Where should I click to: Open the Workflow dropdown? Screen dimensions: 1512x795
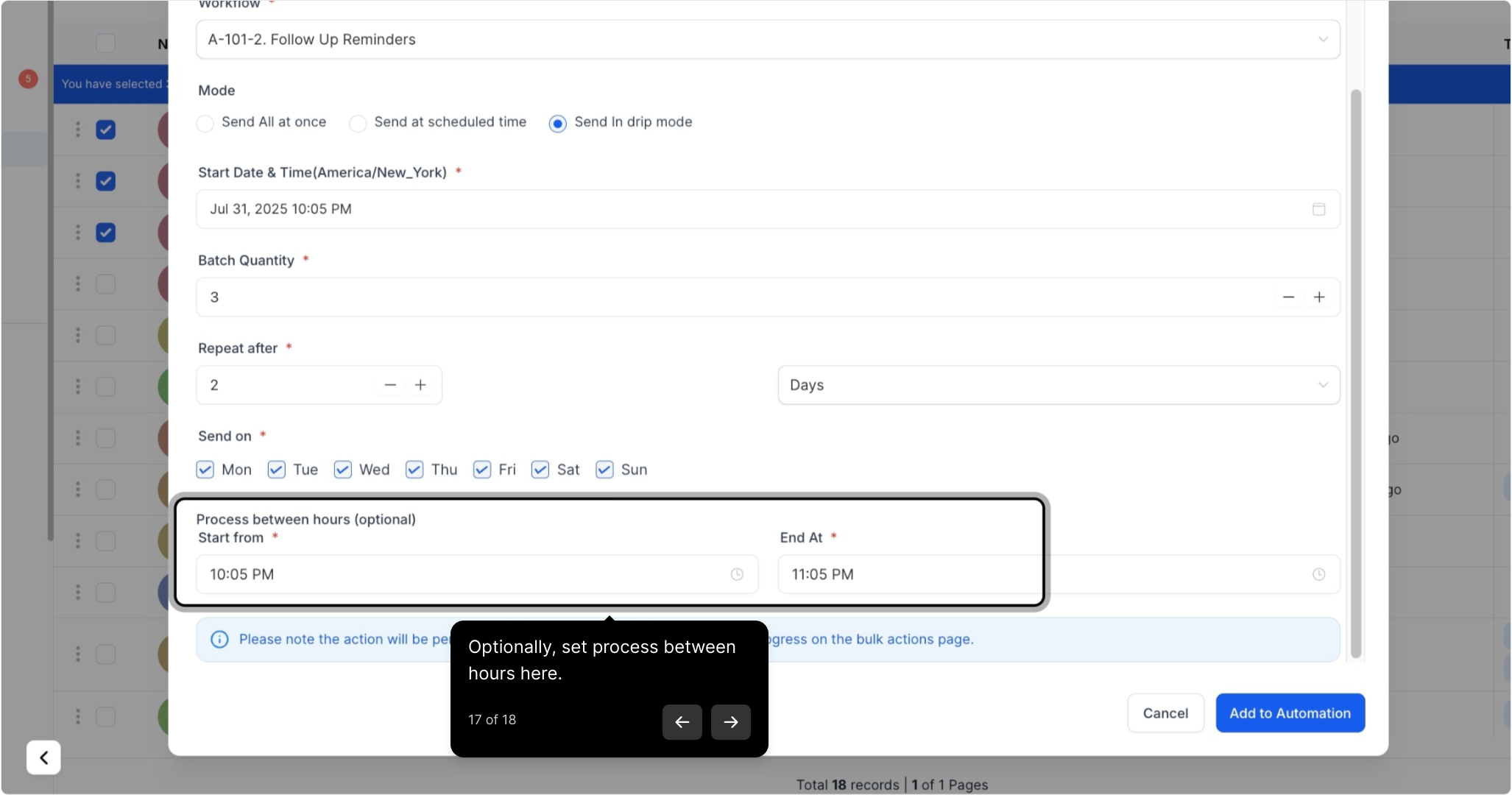(x=767, y=40)
